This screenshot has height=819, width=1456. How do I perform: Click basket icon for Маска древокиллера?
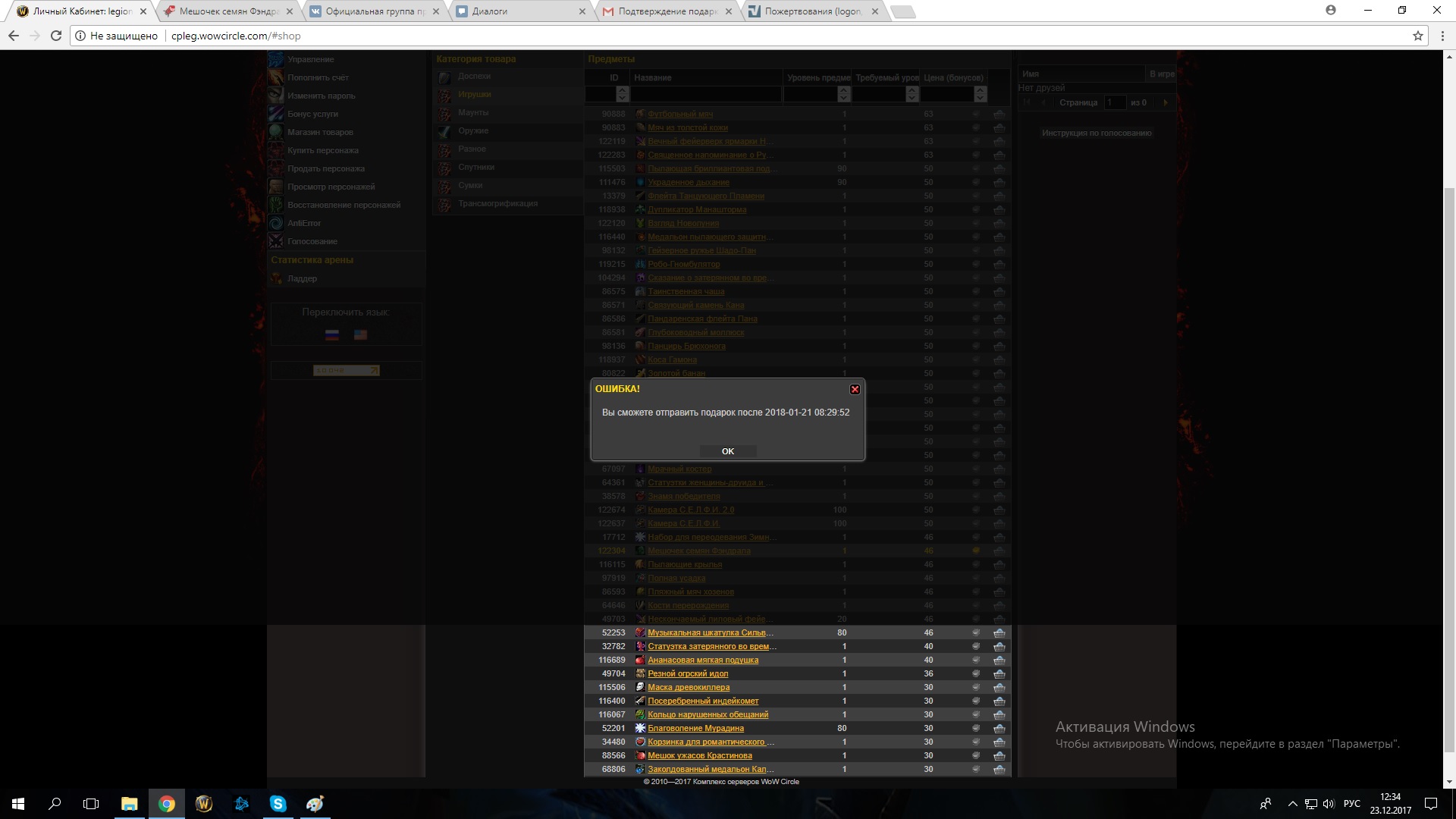pos(999,688)
